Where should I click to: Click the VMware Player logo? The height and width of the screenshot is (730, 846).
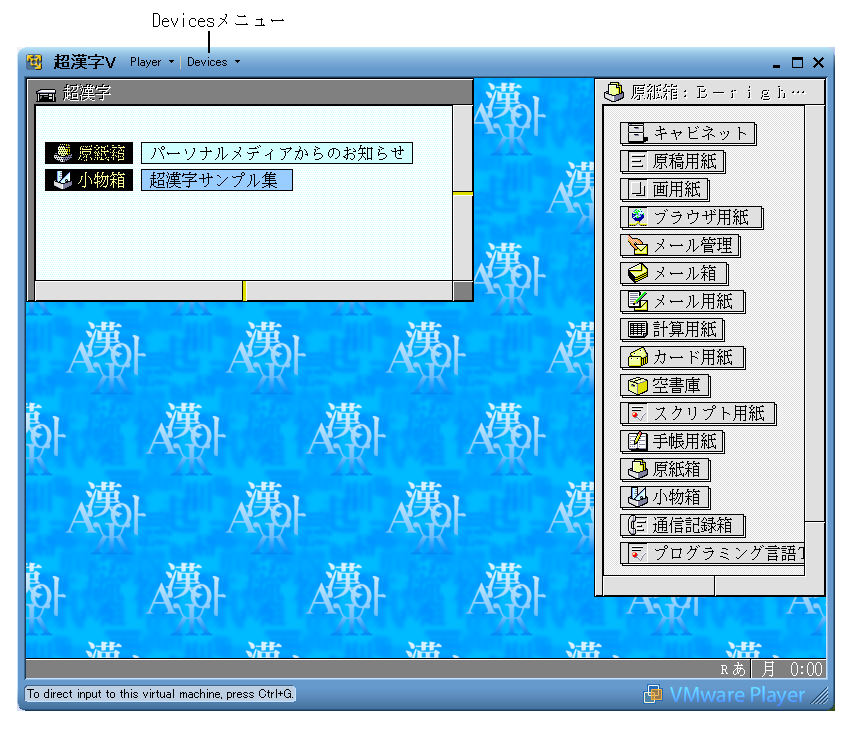724,694
